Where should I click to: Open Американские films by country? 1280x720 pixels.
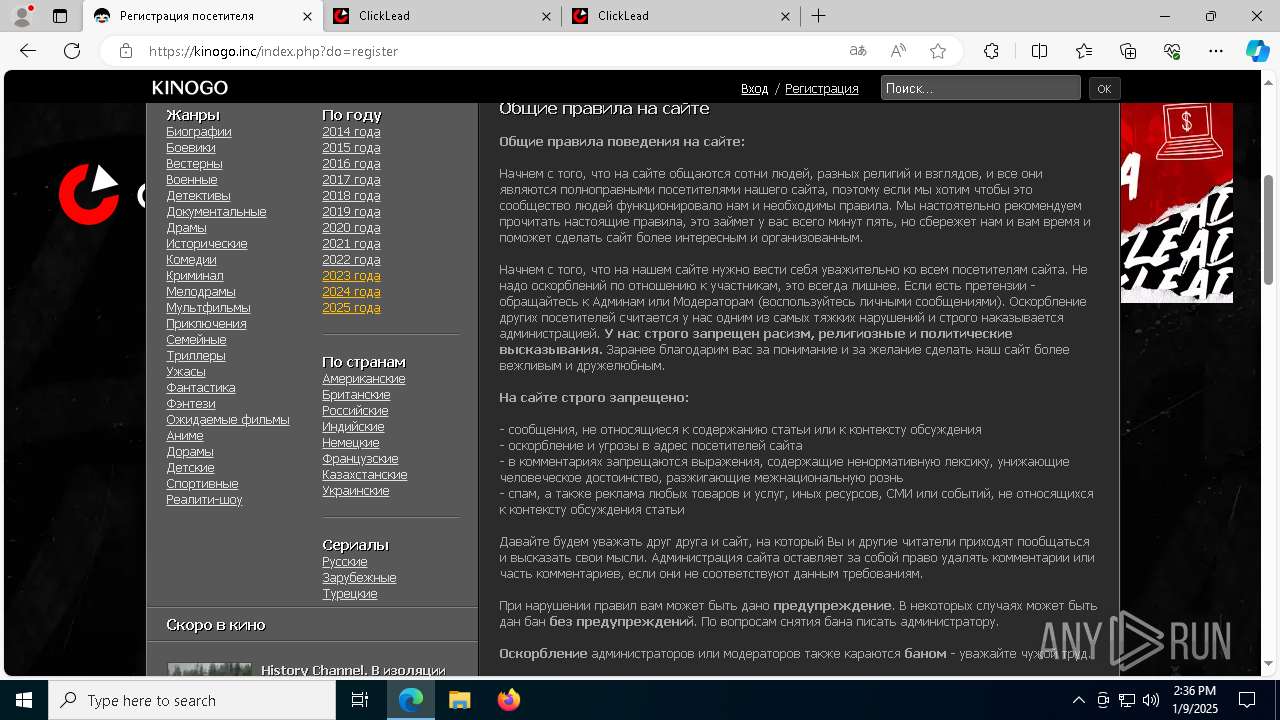(x=364, y=378)
